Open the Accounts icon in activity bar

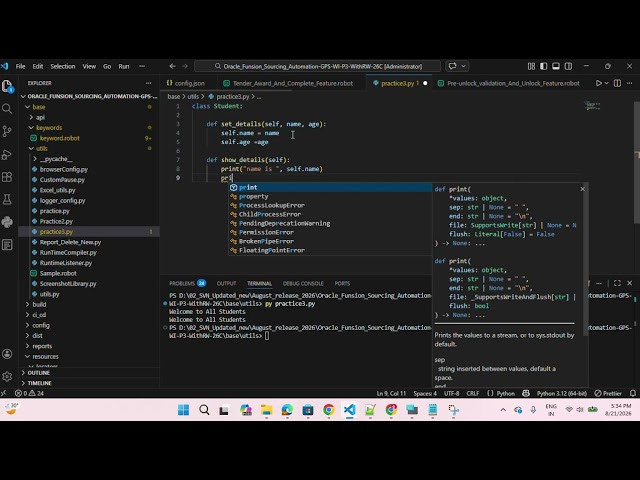[x=7, y=354]
